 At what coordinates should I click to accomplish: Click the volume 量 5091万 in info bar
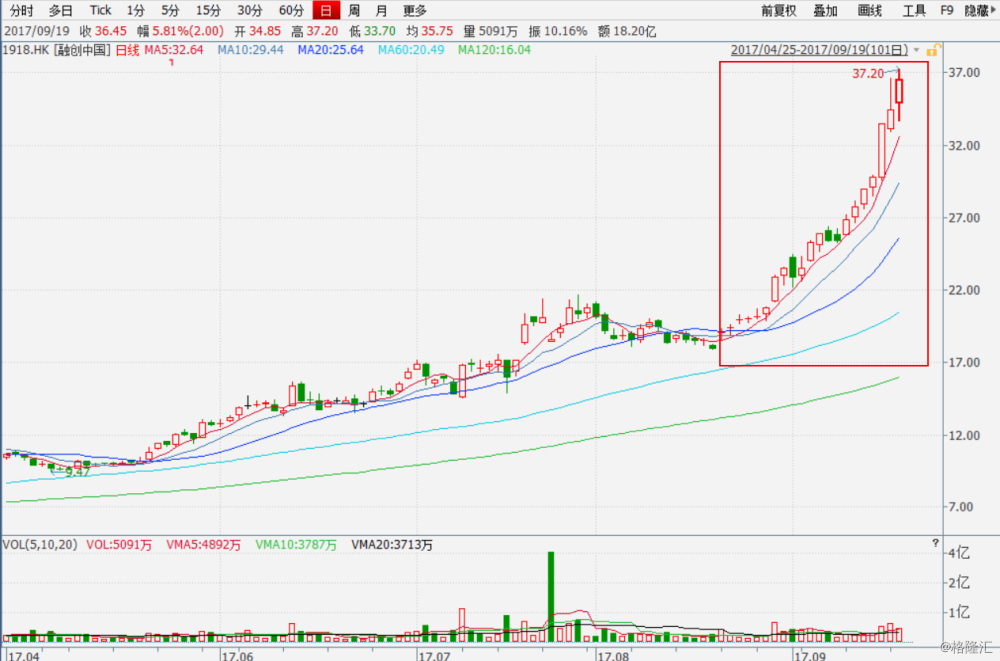(490, 31)
